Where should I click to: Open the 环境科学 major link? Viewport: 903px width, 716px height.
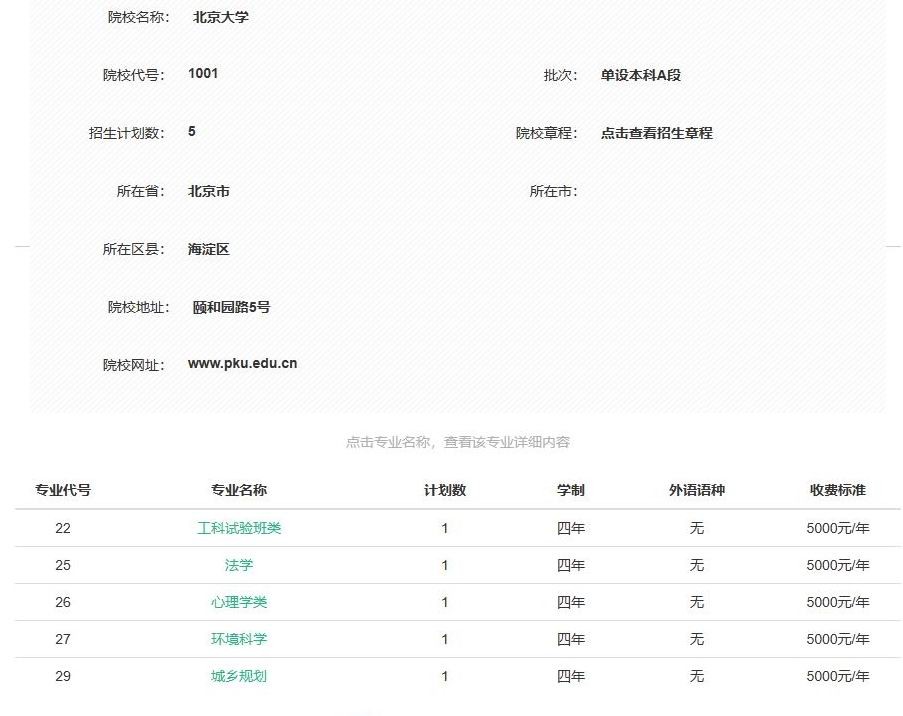(x=239, y=639)
